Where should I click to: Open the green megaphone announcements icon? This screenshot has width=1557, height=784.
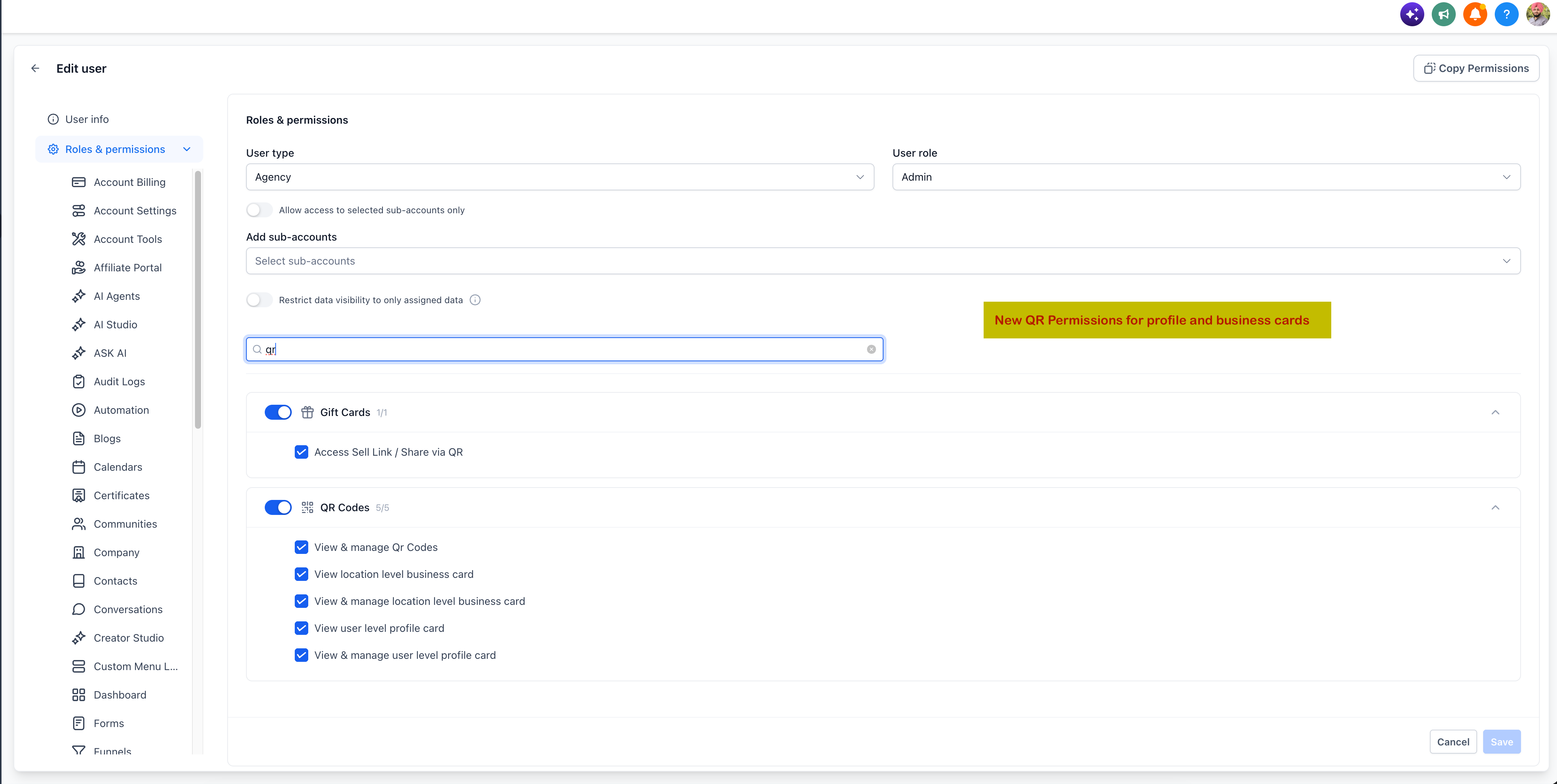click(x=1443, y=14)
